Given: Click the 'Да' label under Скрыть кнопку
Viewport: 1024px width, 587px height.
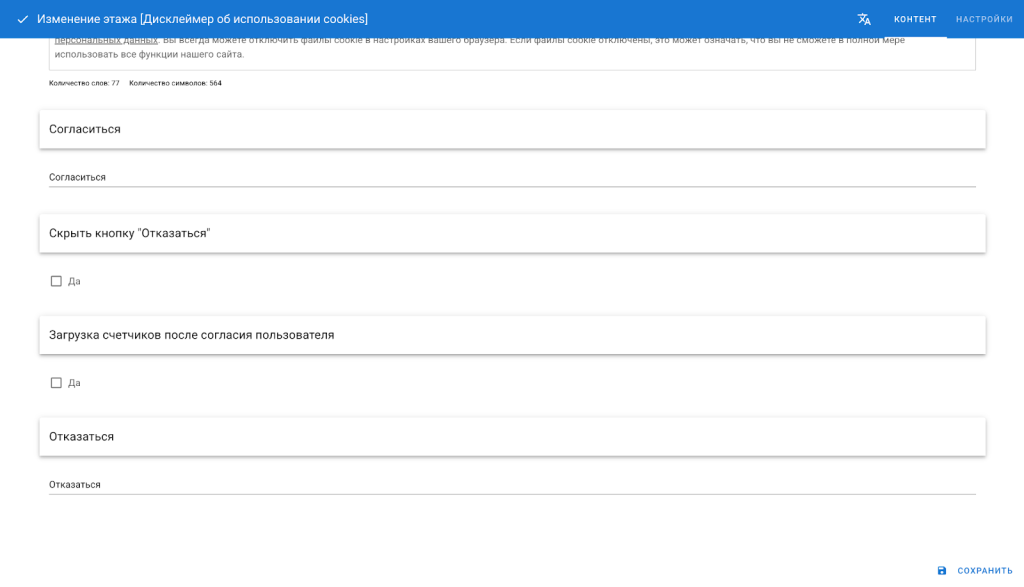Looking at the screenshot, I should 74,282.
